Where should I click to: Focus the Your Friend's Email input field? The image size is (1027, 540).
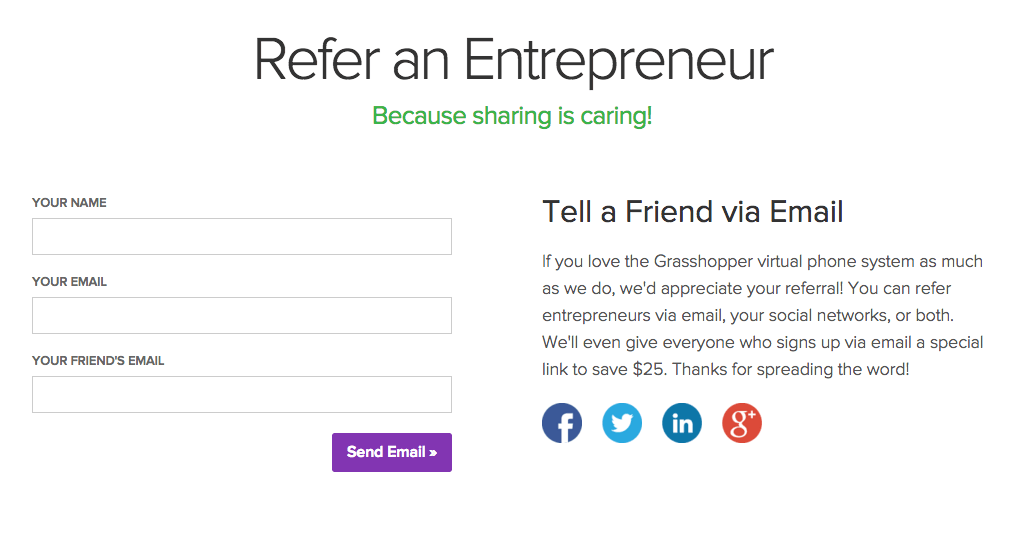[x=242, y=395]
